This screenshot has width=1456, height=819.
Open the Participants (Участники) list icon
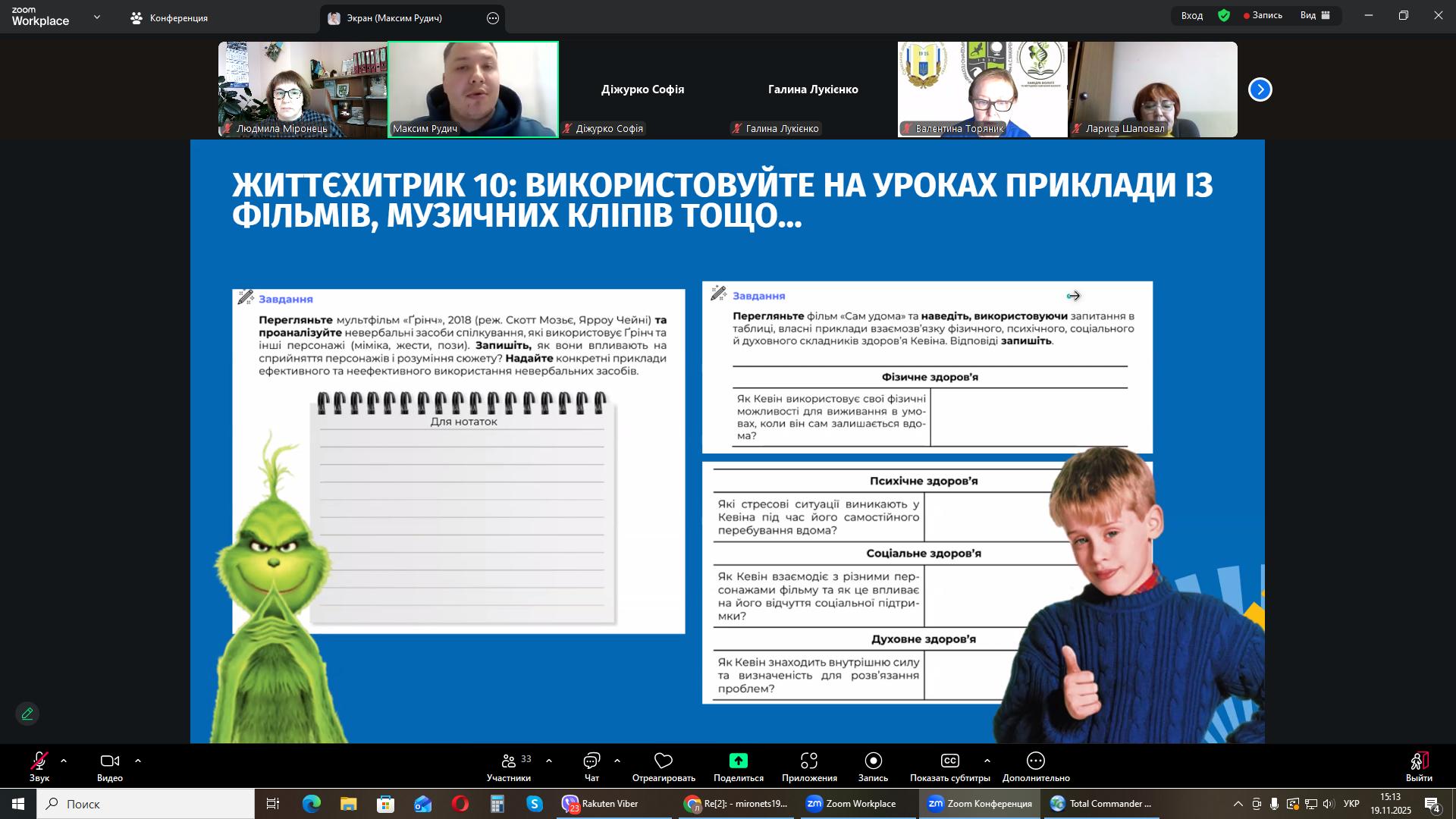[x=509, y=761]
